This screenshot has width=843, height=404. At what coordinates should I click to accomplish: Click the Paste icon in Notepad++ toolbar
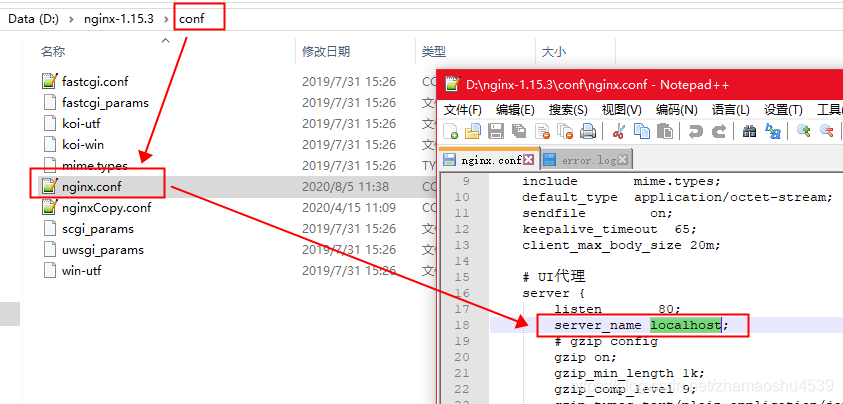coord(665,131)
